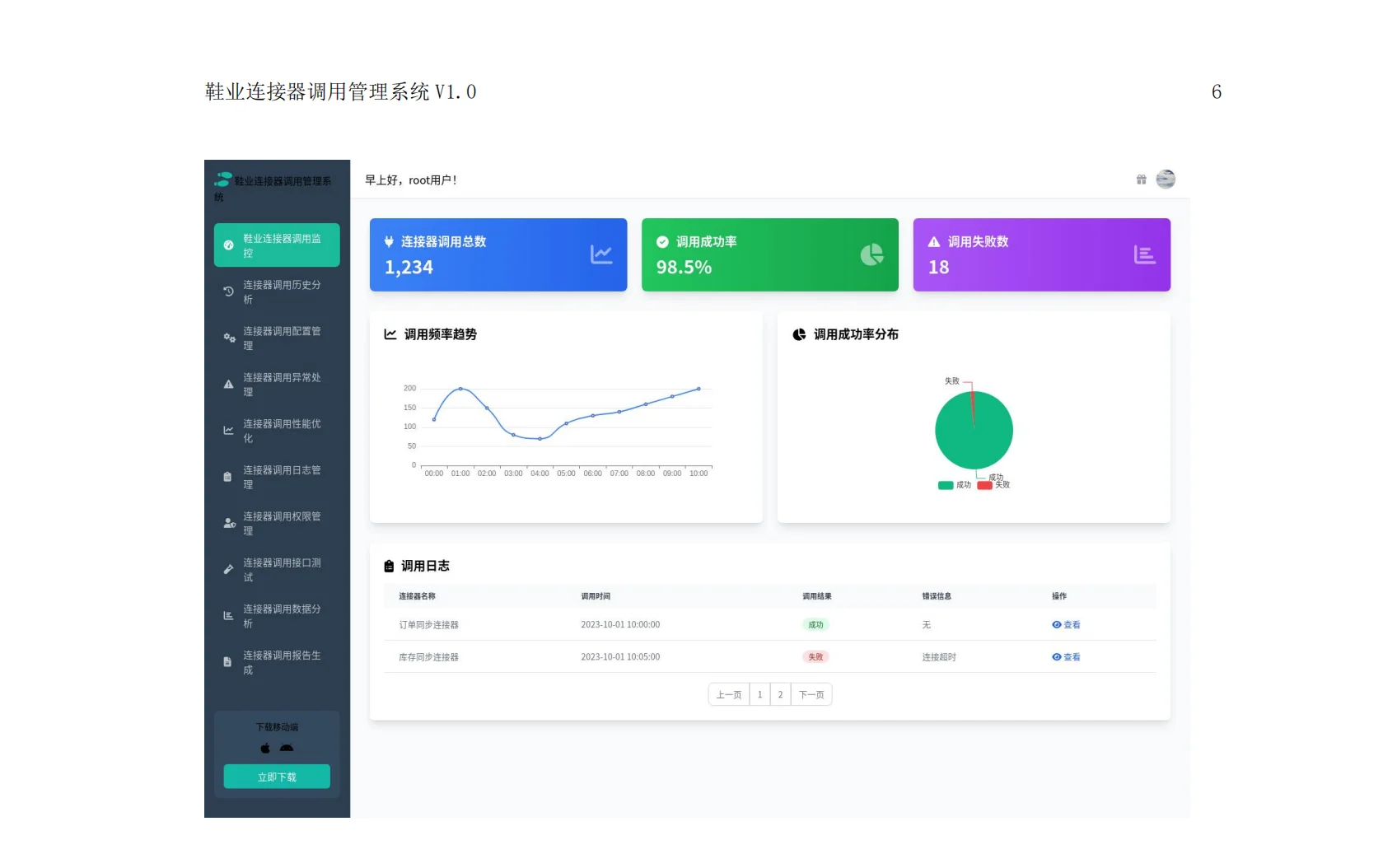Click the pen icon beside 连接器调用接口测试
The image size is (1397, 868).
pyautogui.click(x=227, y=567)
